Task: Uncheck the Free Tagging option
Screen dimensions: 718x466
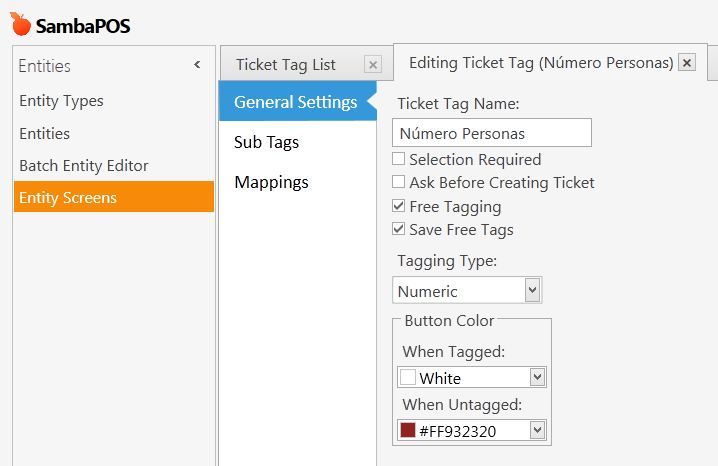Action: (x=398, y=206)
